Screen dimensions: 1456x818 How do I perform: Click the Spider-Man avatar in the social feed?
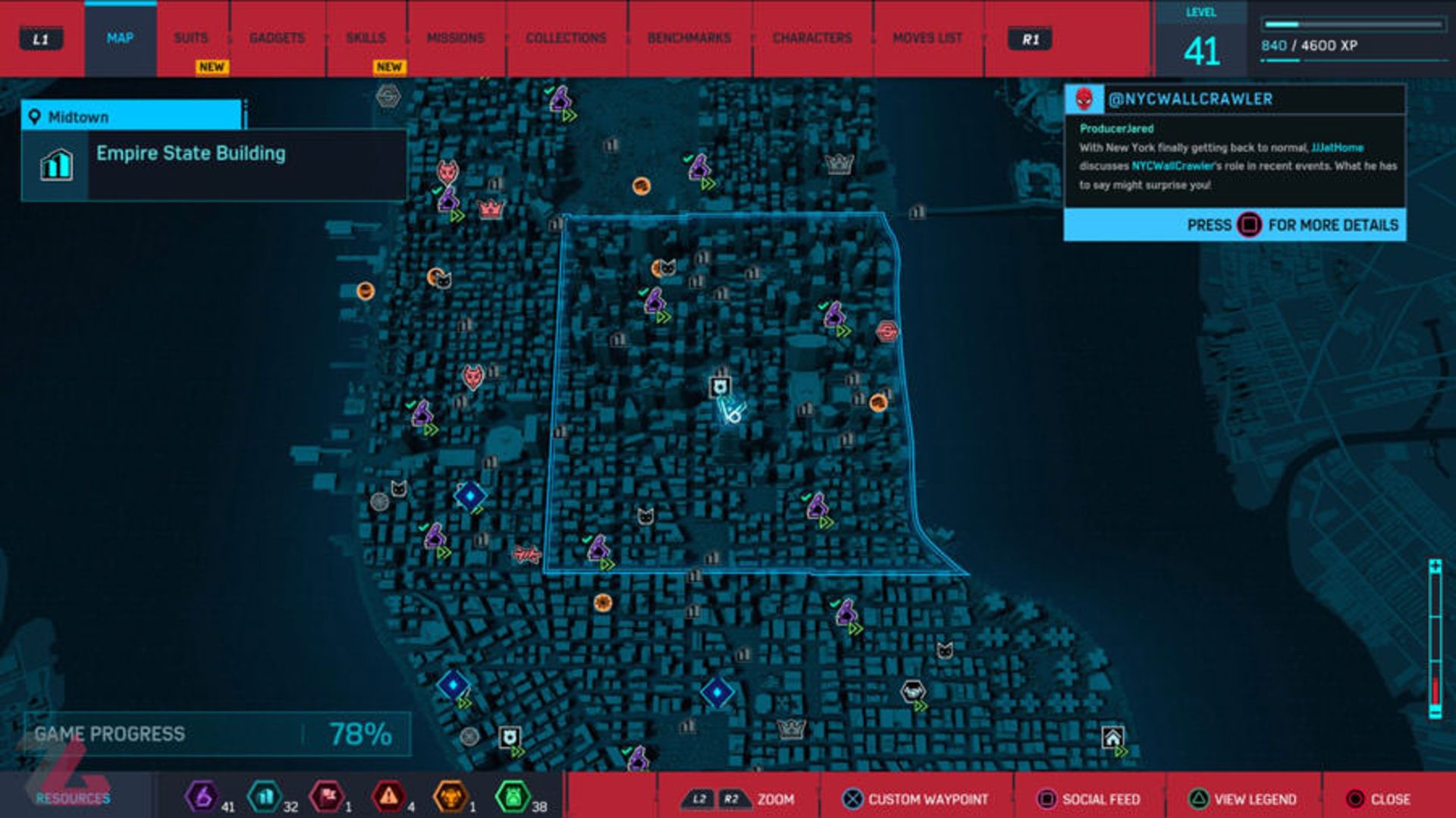(1084, 99)
